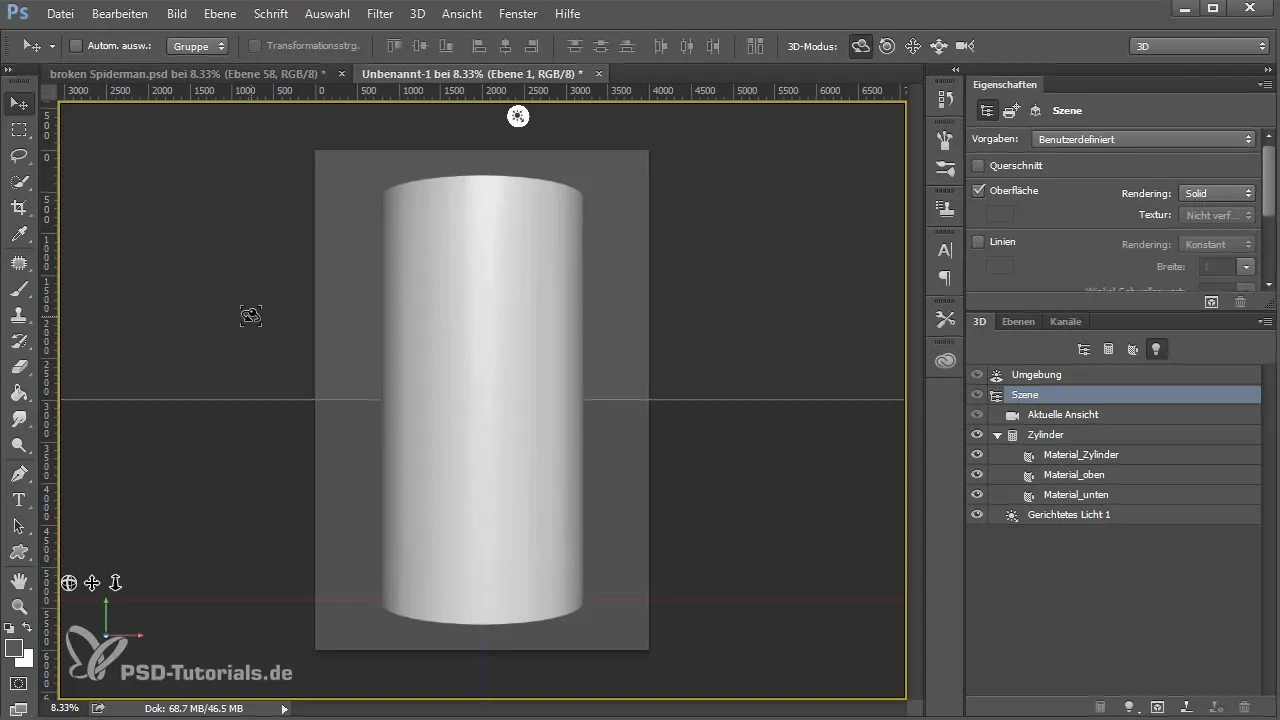Image resolution: width=1280 pixels, height=720 pixels.
Task: Enable the Querschnitt checkbox
Action: click(x=979, y=166)
